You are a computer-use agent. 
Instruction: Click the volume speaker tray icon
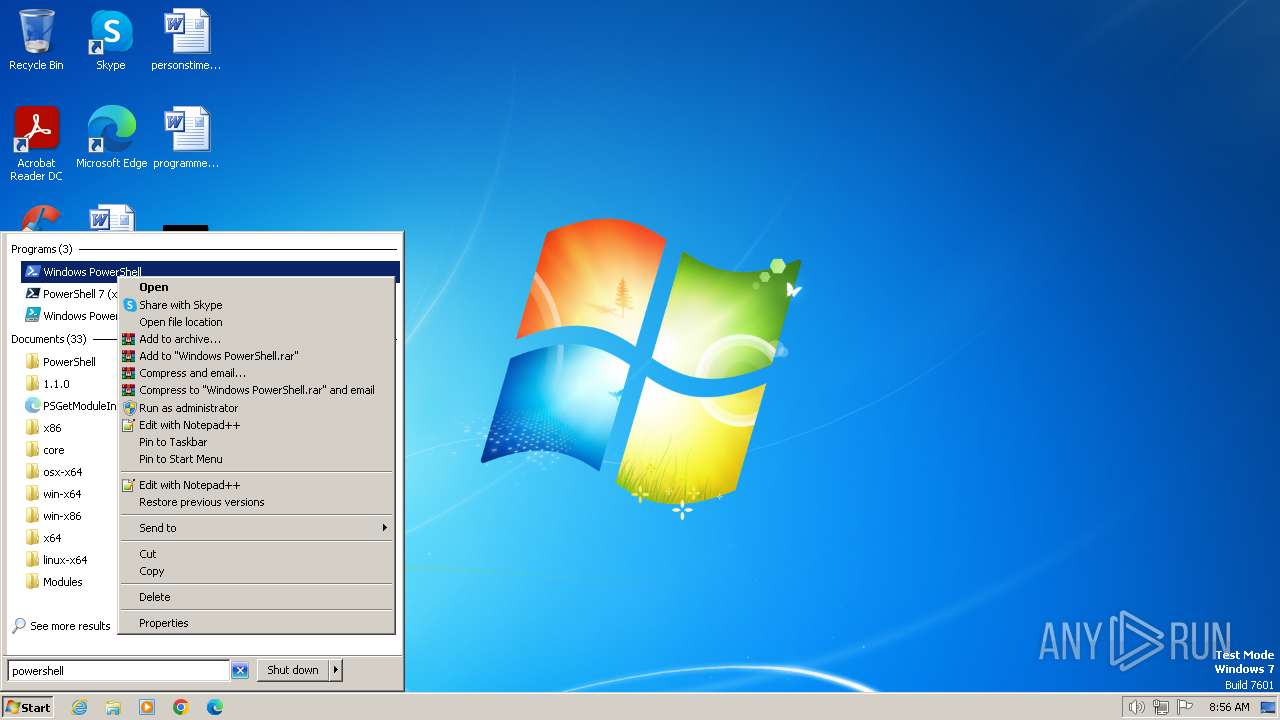click(x=1136, y=707)
